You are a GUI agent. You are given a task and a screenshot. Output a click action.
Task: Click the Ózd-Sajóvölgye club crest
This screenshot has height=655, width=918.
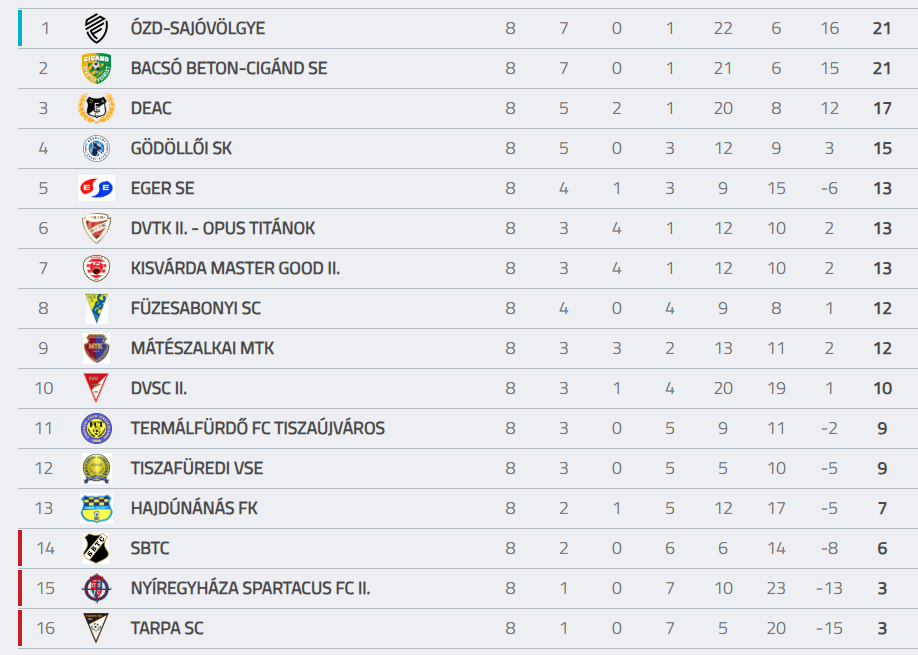click(96, 28)
